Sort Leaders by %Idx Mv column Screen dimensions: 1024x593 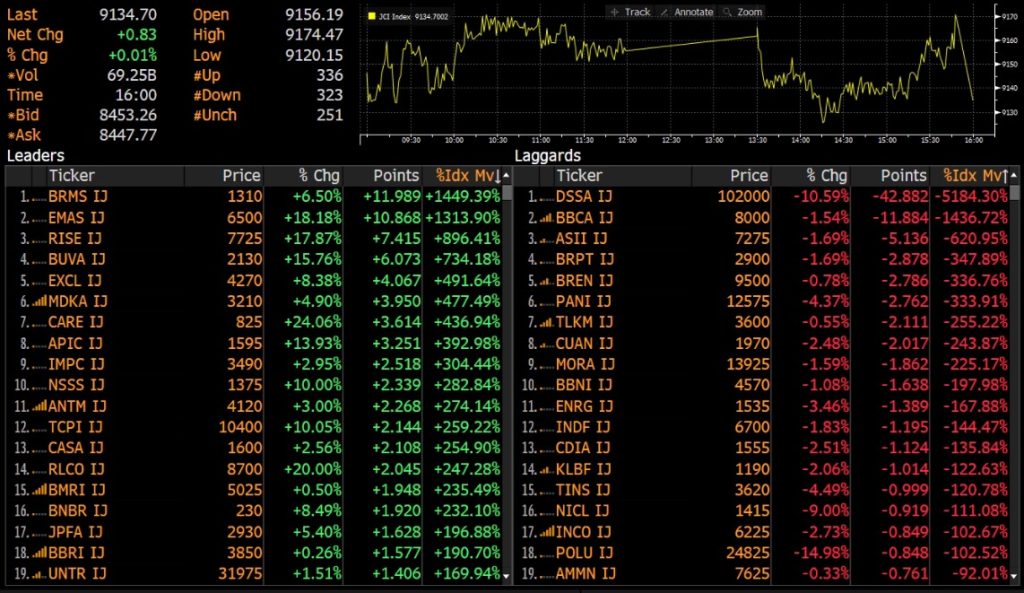(464, 176)
